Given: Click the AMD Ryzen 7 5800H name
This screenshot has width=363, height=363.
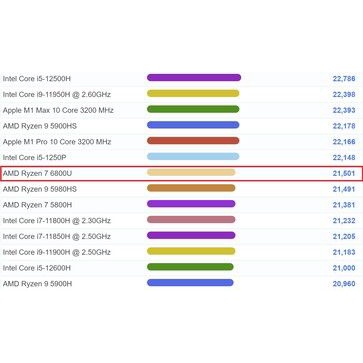Looking at the screenshot, I should point(37,205).
